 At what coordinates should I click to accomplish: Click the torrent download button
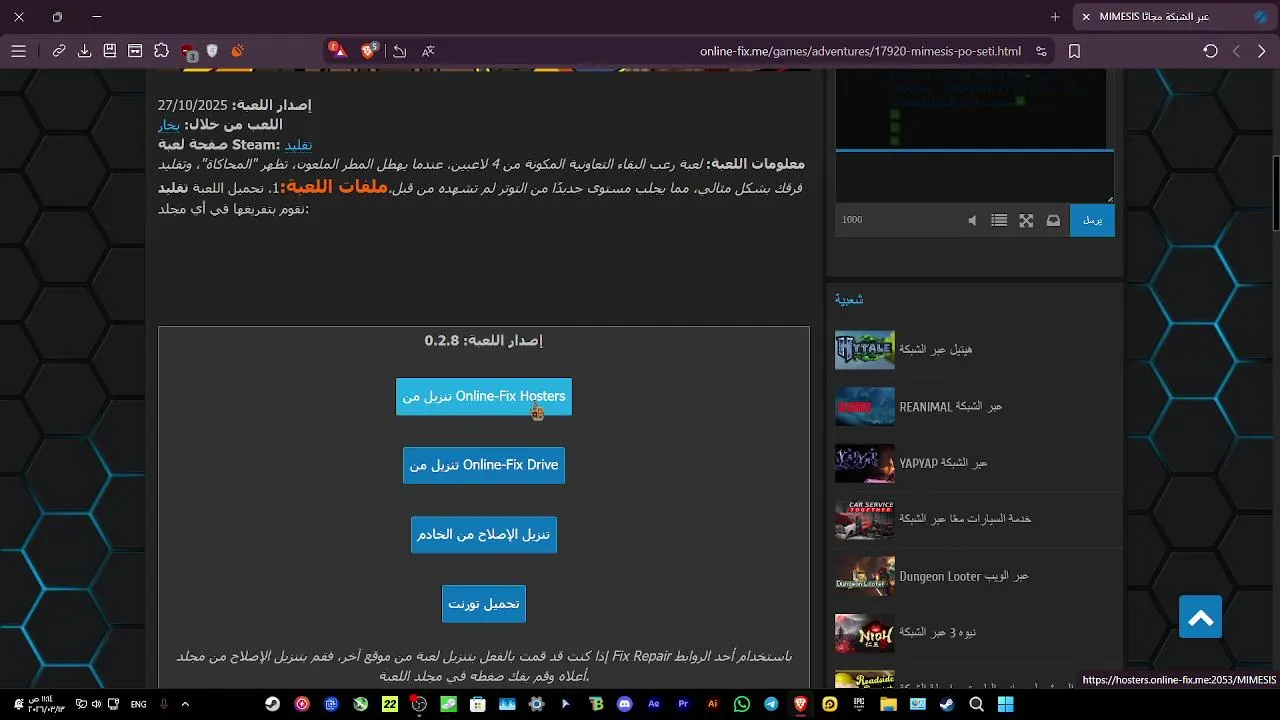coord(484,604)
